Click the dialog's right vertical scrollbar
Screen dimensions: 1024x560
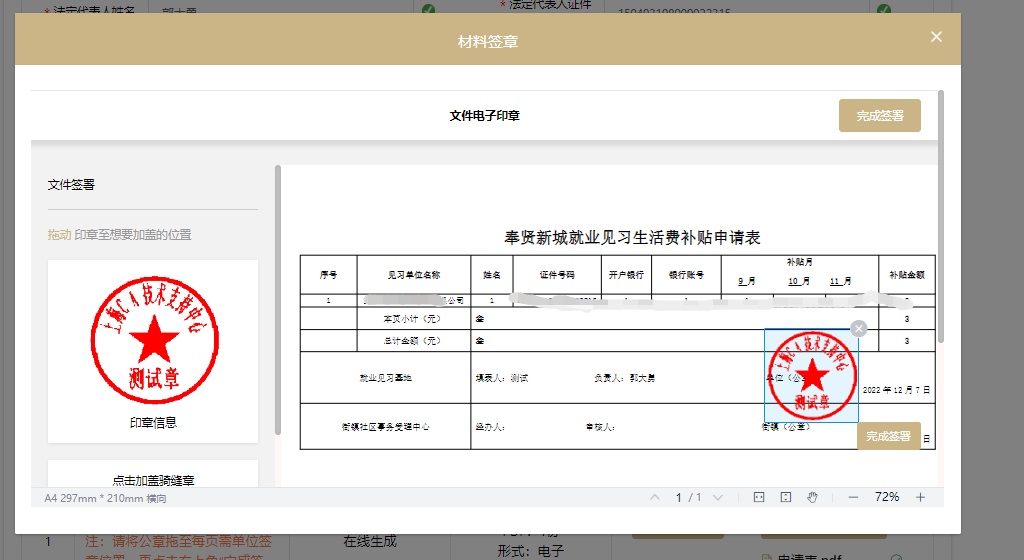click(x=940, y=217)
